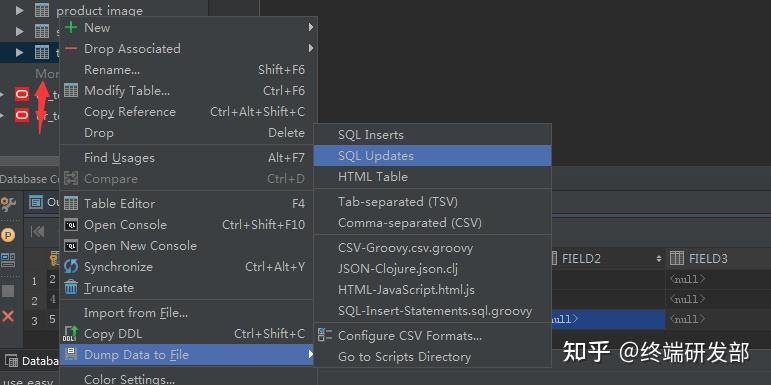Open the wrench settings icon in left toolbar

[8, 204]
